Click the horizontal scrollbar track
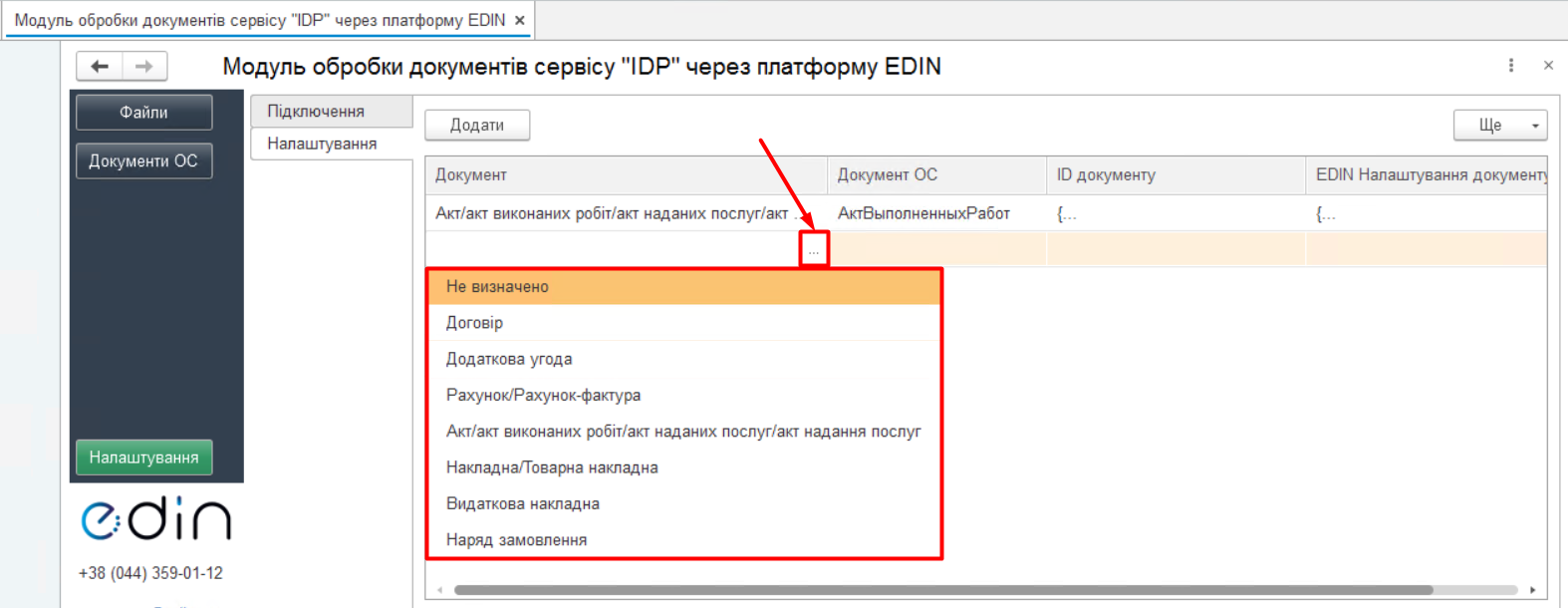 (1474, 590)
